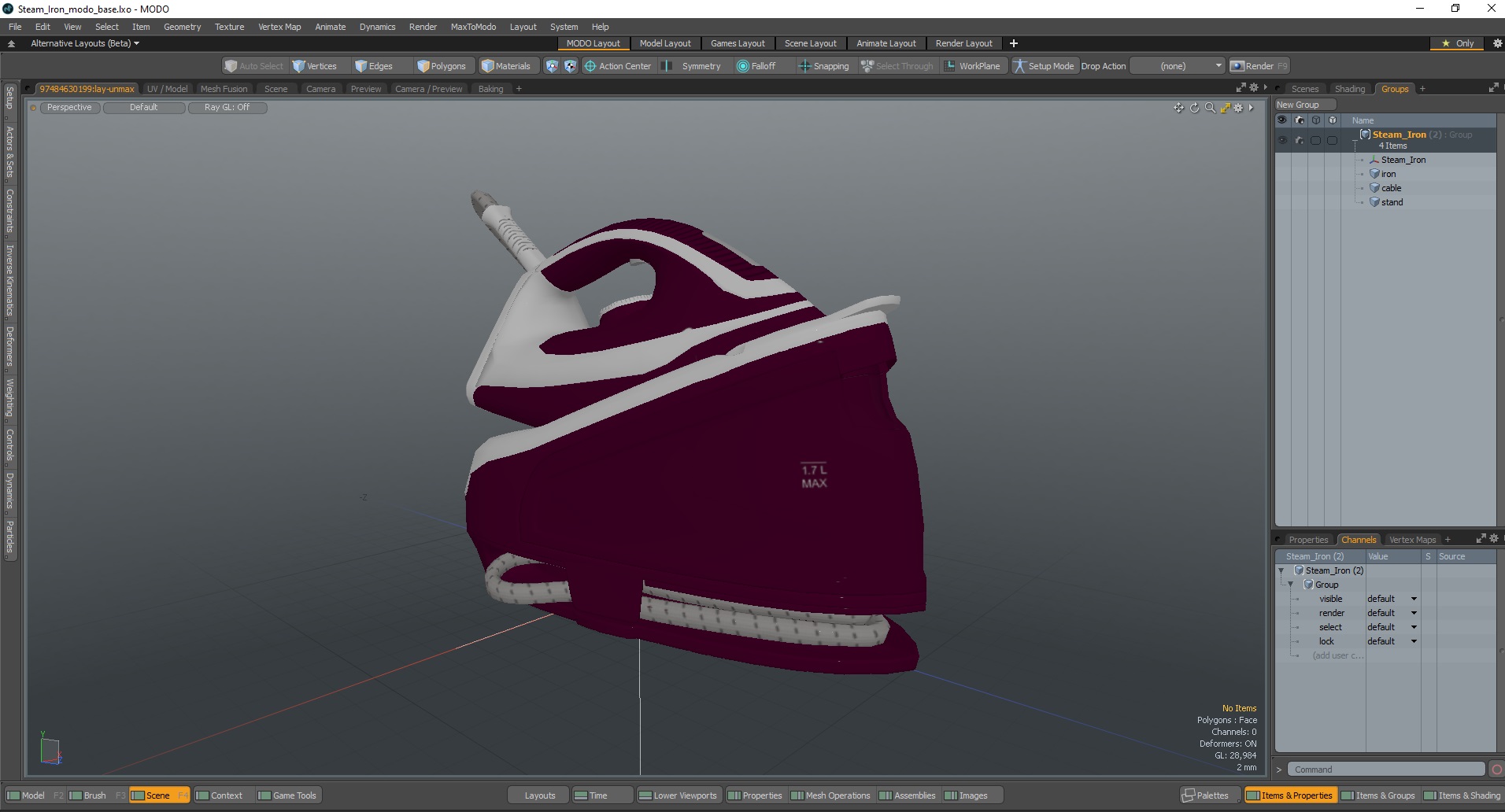Open Drop Action (none) dropdown
The image size is (1505, 812).
coord(1177,66)
